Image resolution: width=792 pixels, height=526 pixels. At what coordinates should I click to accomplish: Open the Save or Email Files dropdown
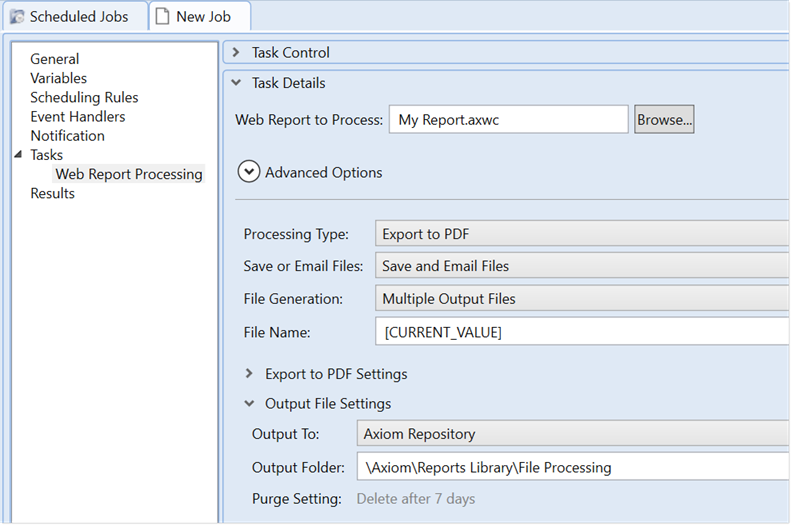click(x=582, y=266)
